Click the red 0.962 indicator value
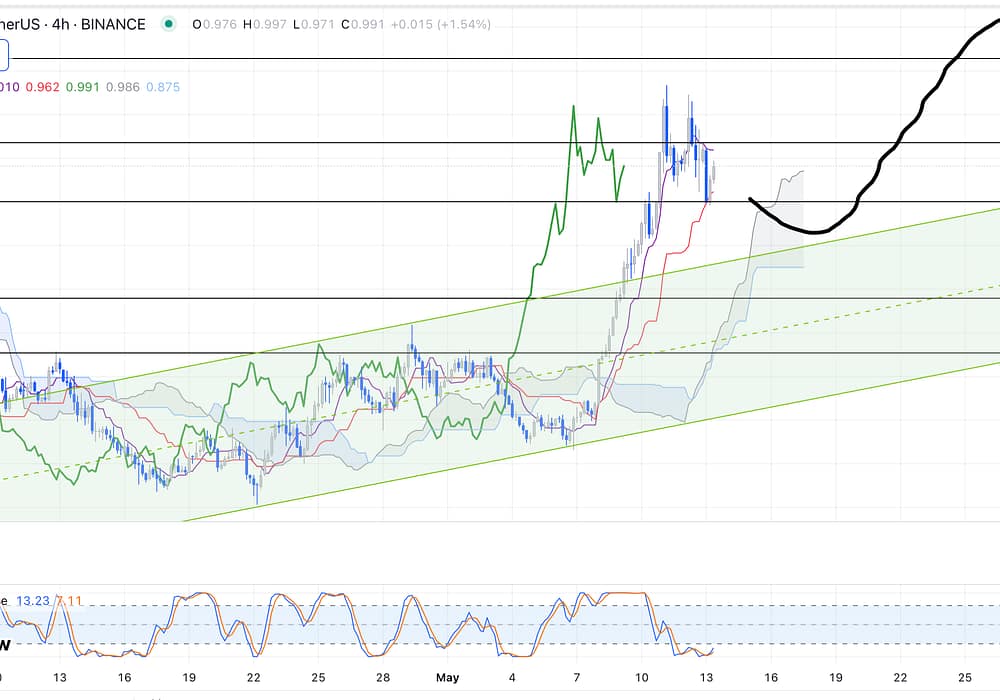The image size is (1000, 700). [x=42, y=87]
